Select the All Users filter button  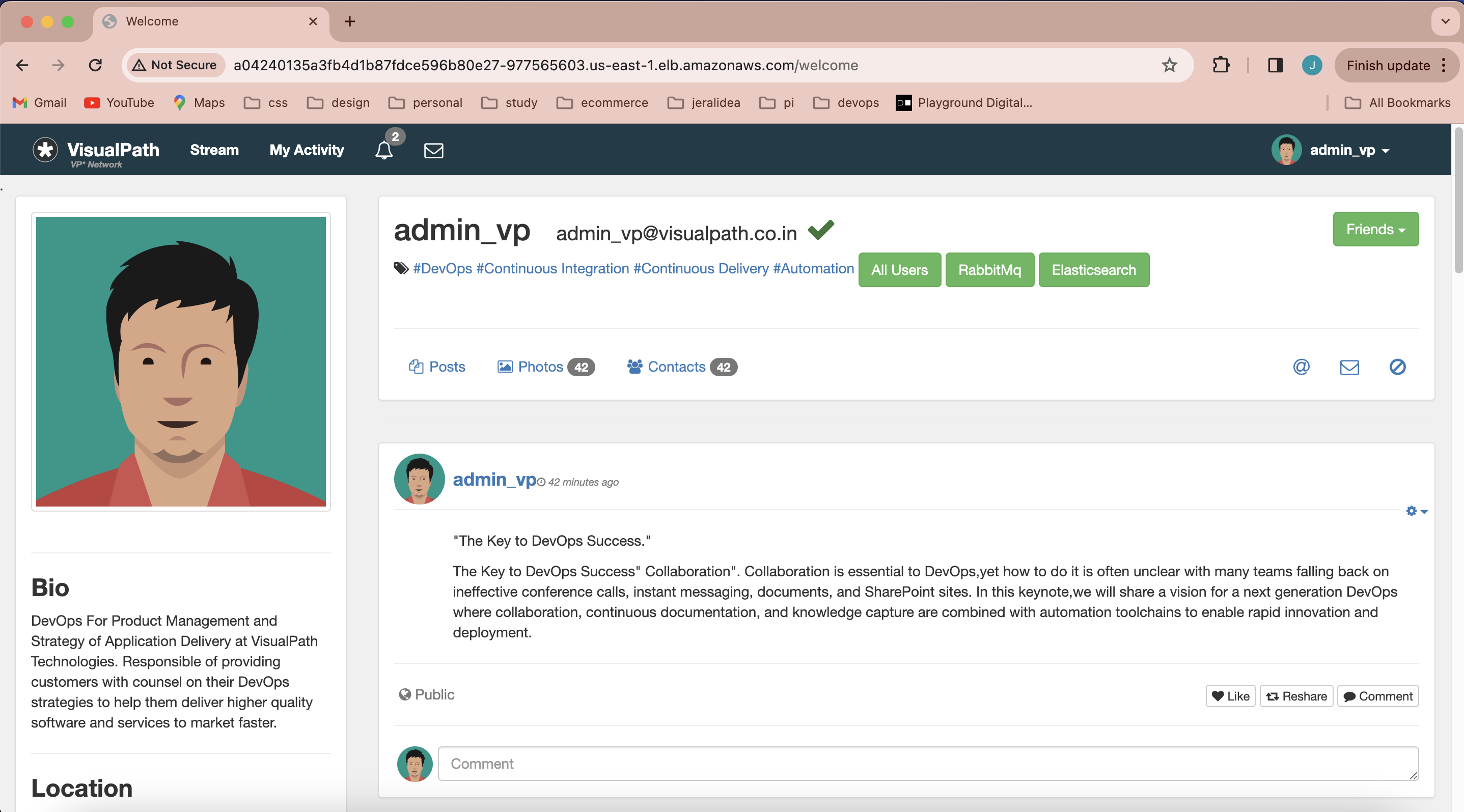pyautogui.click(x=900, y=269)
